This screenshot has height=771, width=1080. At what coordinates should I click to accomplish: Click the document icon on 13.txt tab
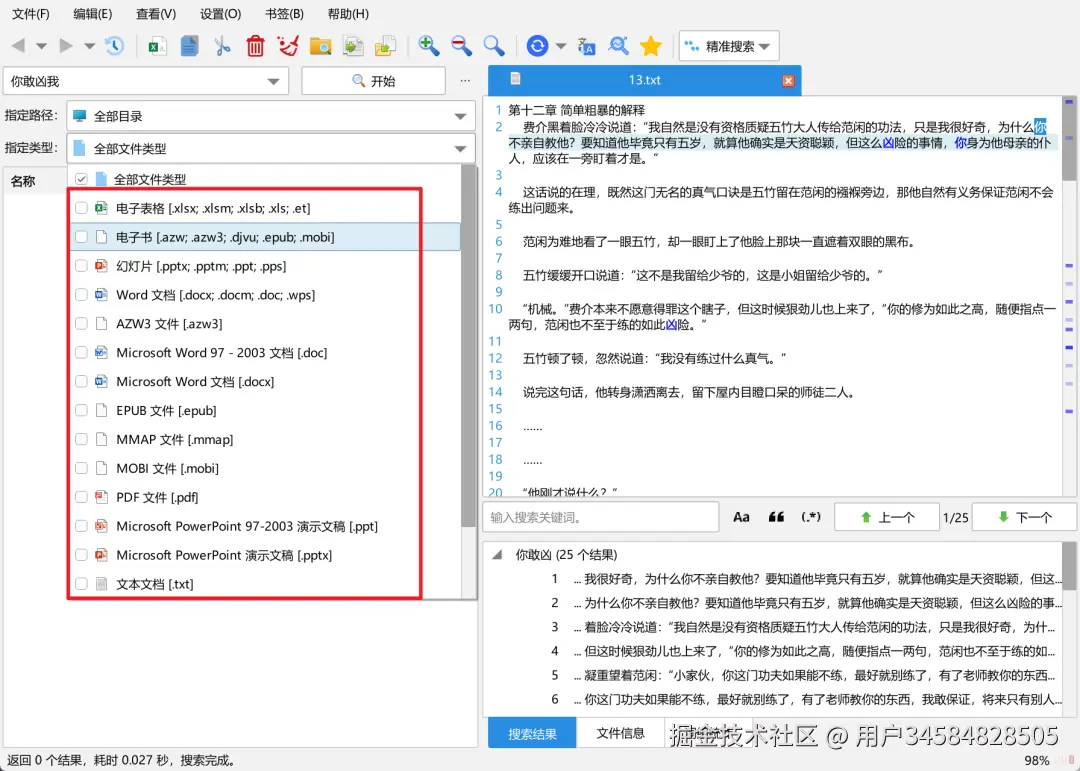point(515,79)
